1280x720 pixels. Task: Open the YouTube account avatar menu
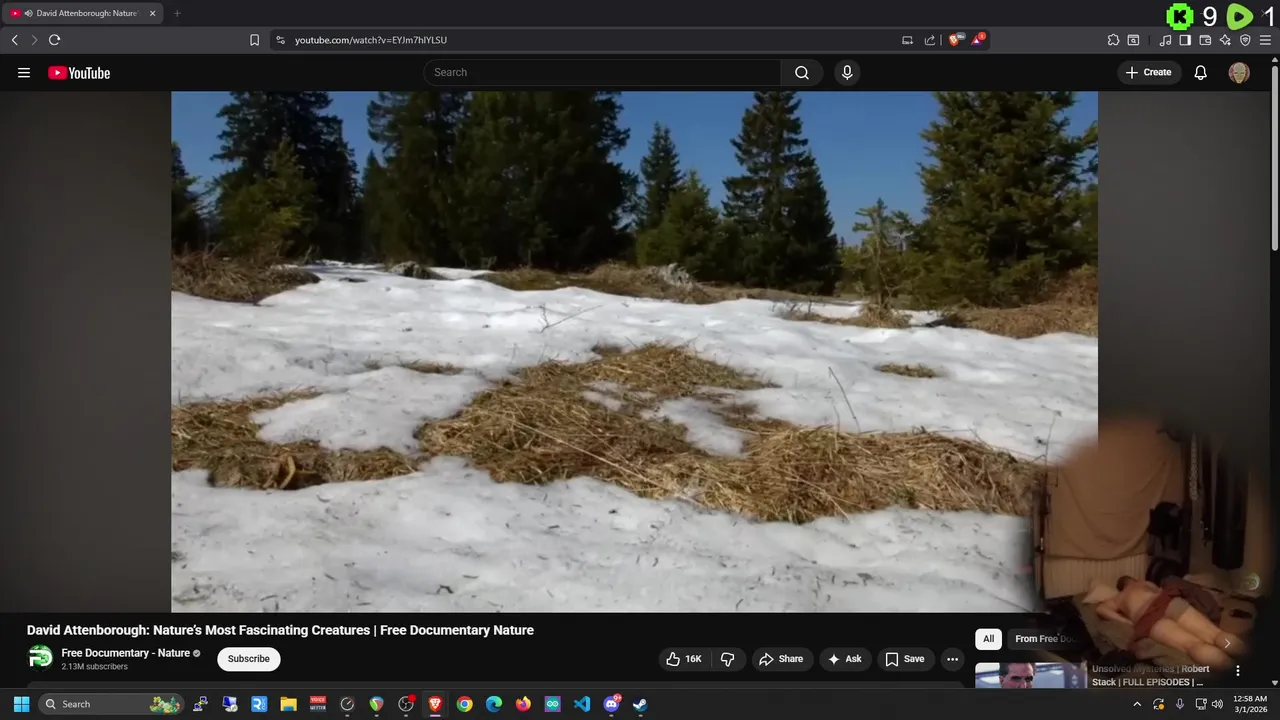(x=1239, y=72)
